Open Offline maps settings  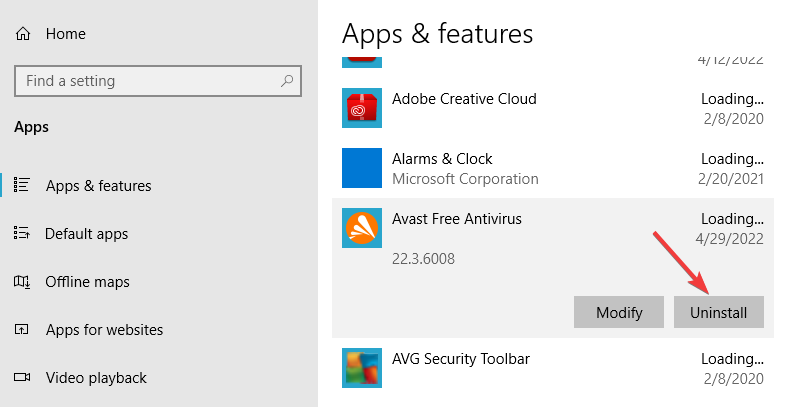point(87,282)
